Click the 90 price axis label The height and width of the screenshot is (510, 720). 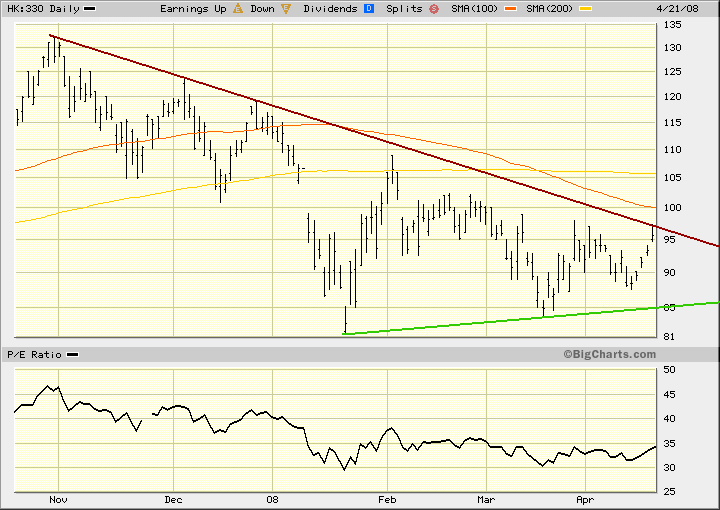point(669,272)
